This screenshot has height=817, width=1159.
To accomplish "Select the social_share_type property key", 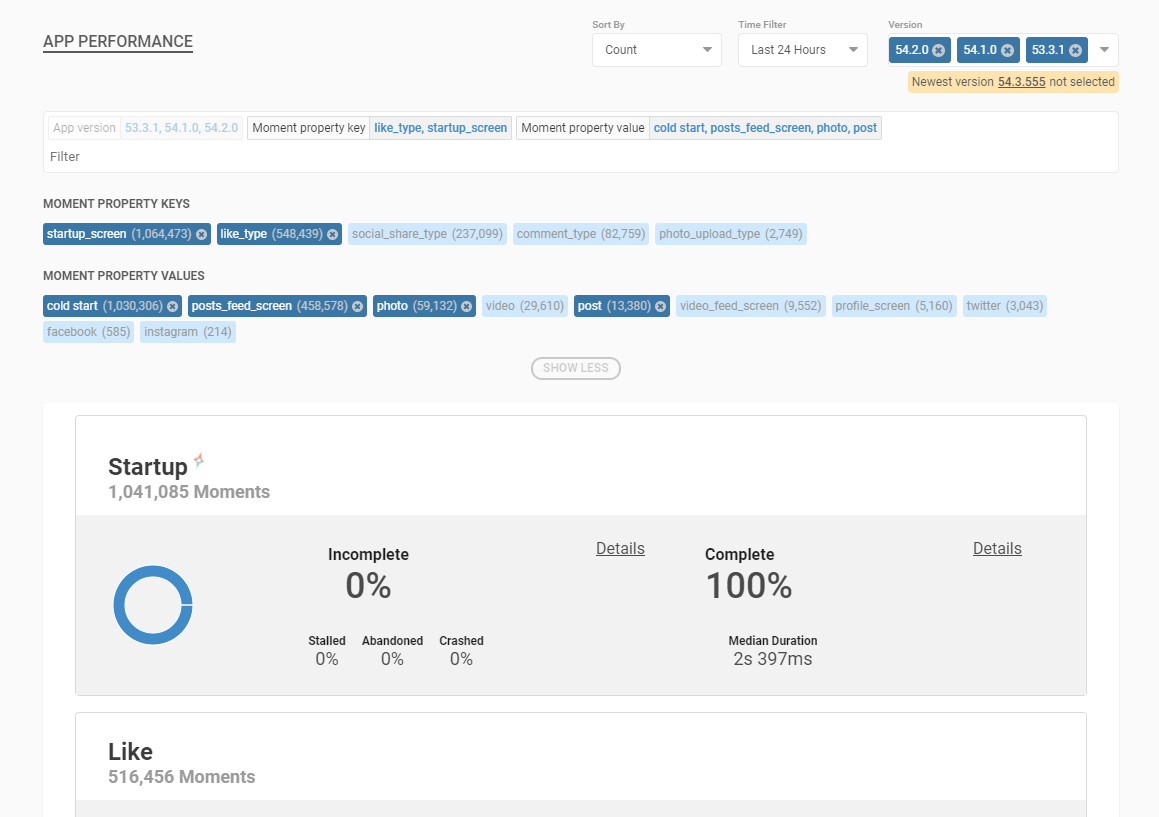I will tap(427, 234).
